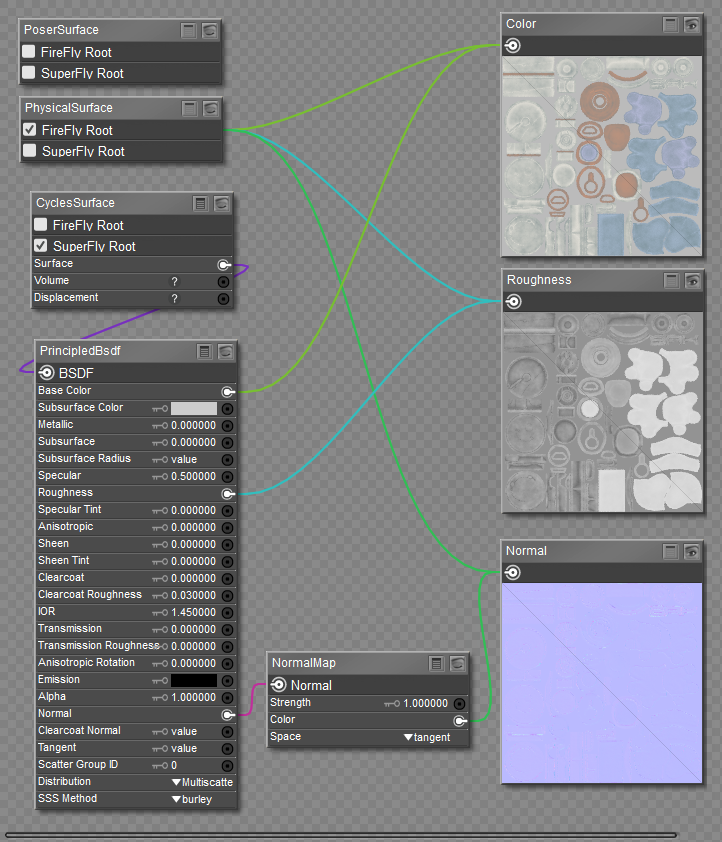Screen dimensions: 722x842
Task: Toggle eye preview on Normal image node
Action: pyautogui.click(x=691, y=551)
